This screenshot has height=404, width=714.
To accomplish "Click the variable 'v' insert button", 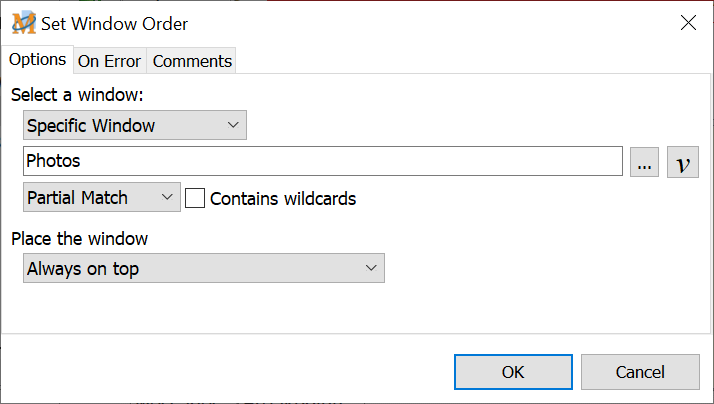I will click(682, 162).
